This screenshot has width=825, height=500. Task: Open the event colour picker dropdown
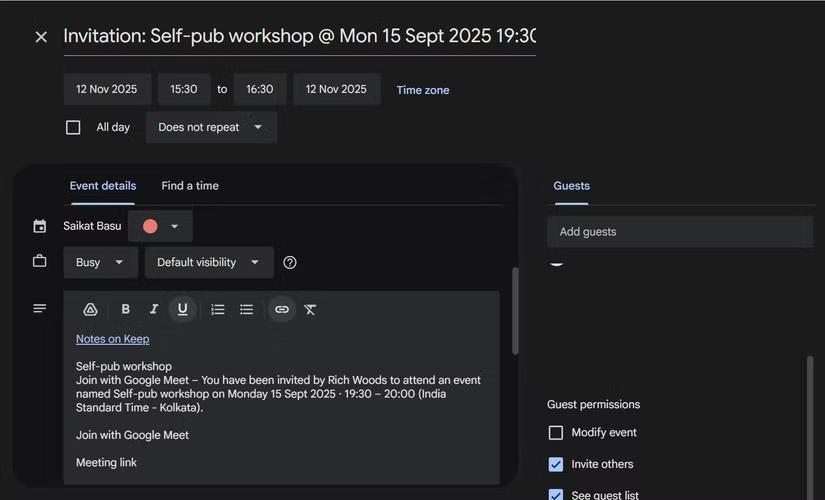160,226
